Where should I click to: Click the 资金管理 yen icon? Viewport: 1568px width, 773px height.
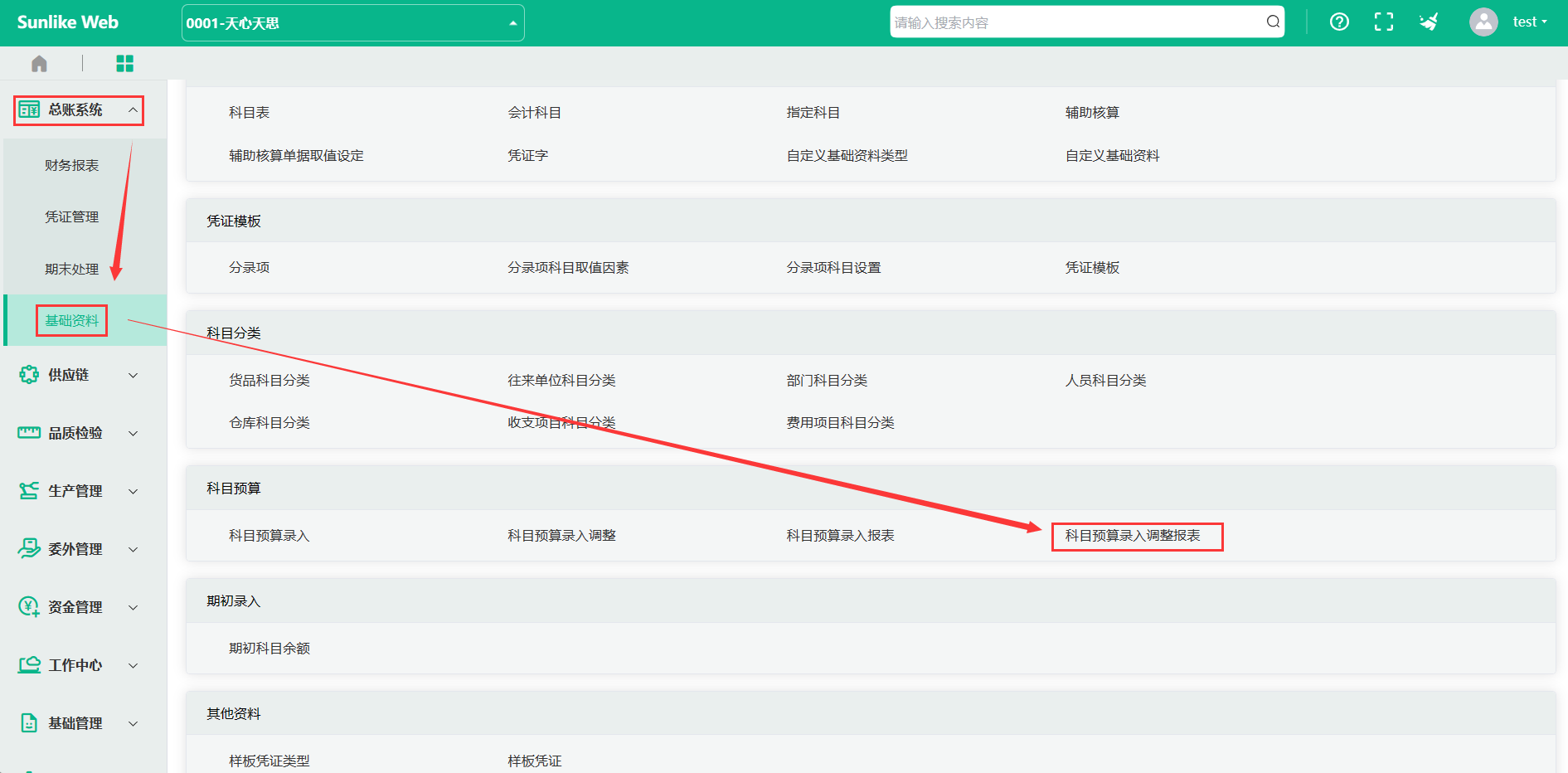(29, 607)
